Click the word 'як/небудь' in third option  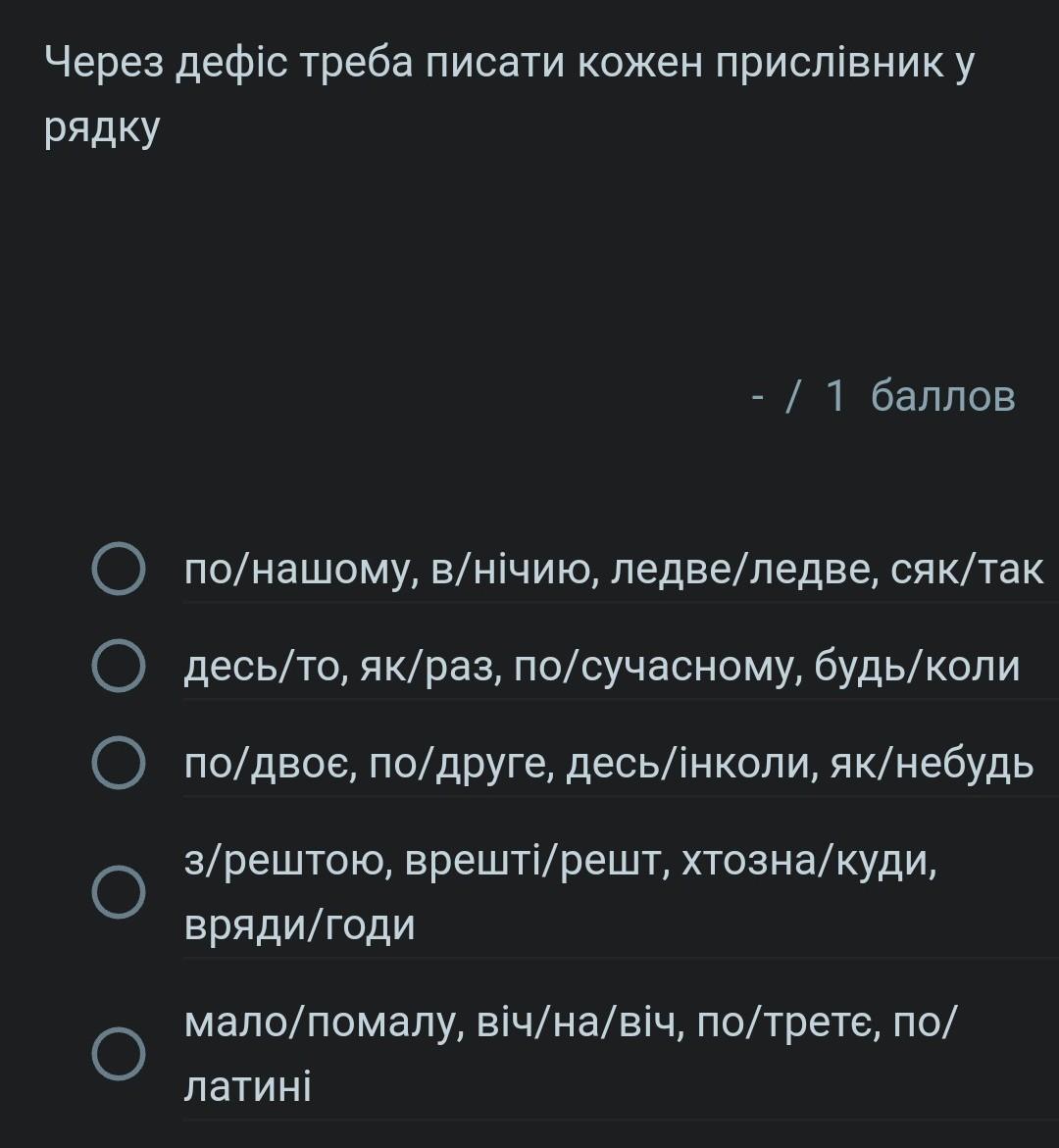(x=932, y=764)
